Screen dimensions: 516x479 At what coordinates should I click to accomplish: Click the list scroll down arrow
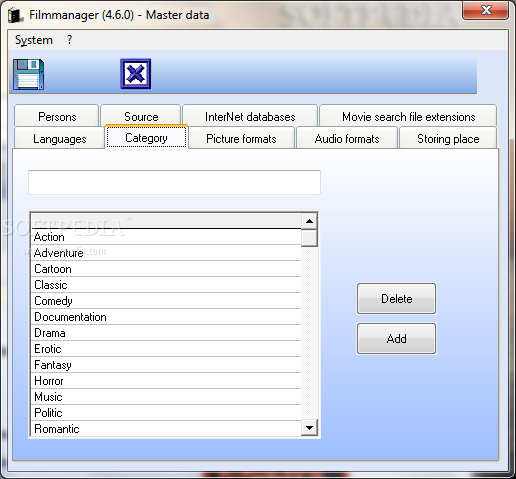[309, 428]
